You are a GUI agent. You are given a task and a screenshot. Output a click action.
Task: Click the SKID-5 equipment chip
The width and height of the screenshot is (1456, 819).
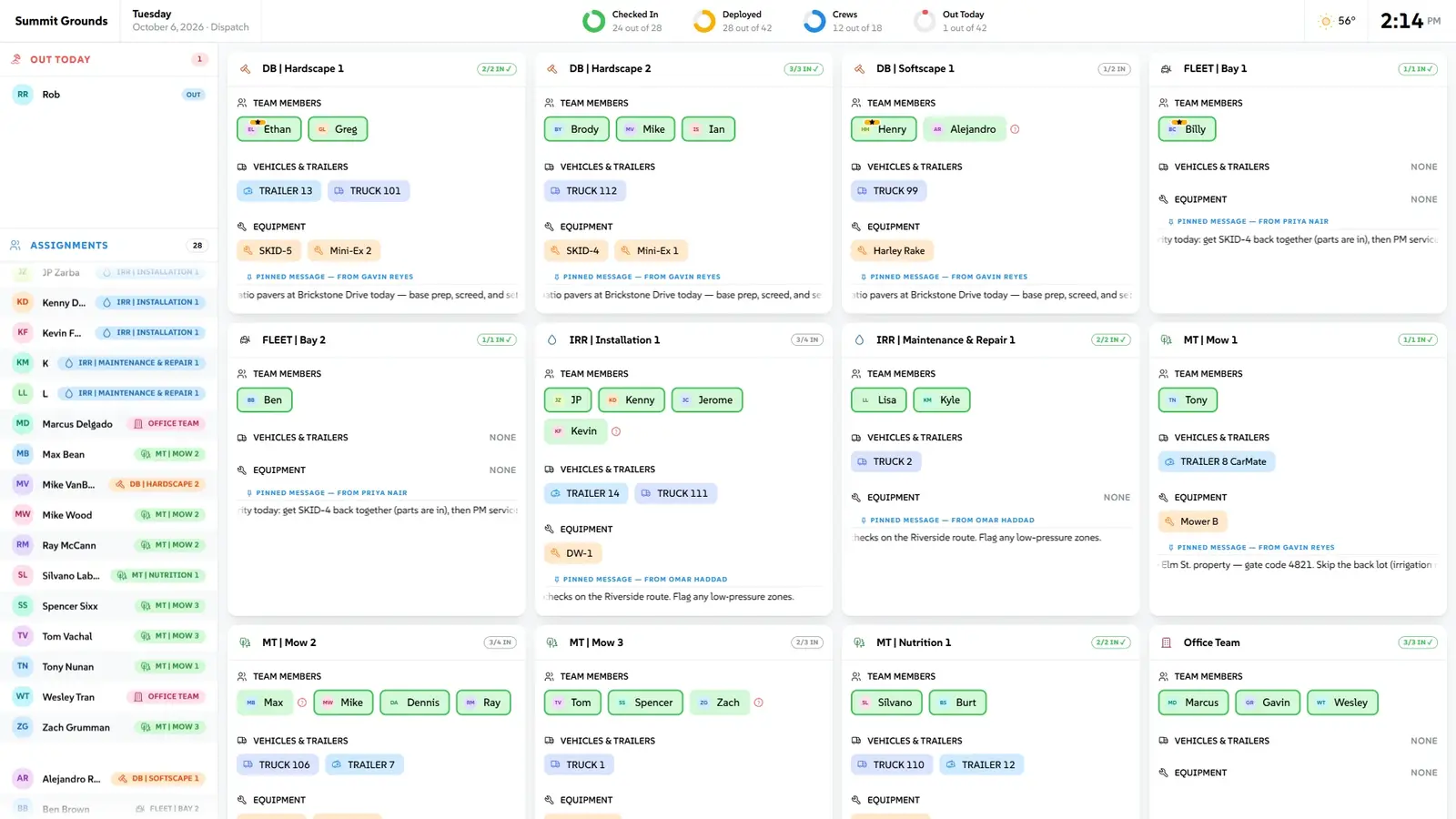click(x=268, y=251)
